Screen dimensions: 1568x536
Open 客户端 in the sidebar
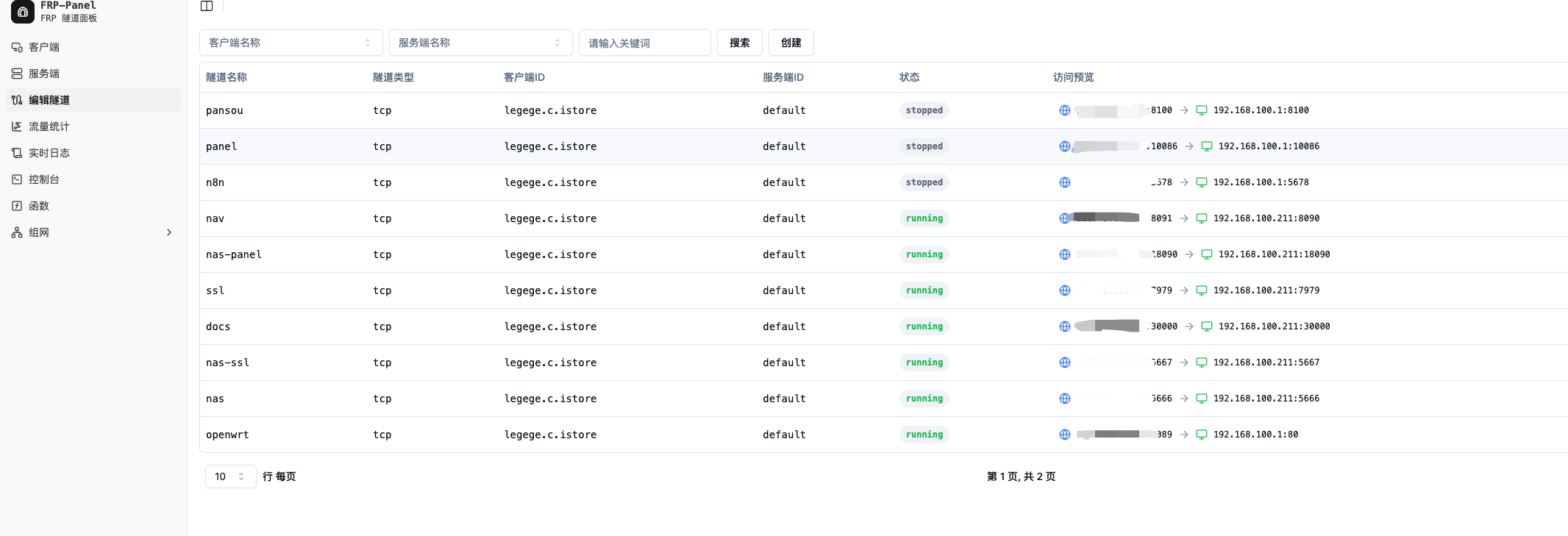coord(44,47)
